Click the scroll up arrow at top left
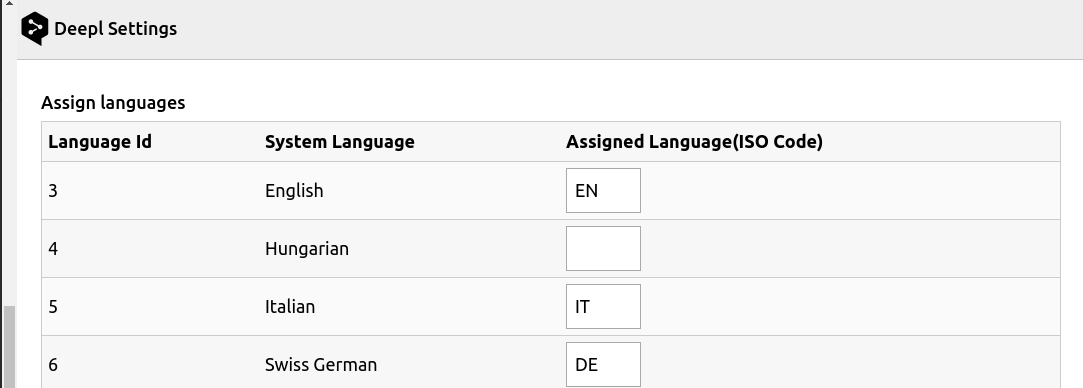Screen dimensions: 1083x388 click(8, 3)
